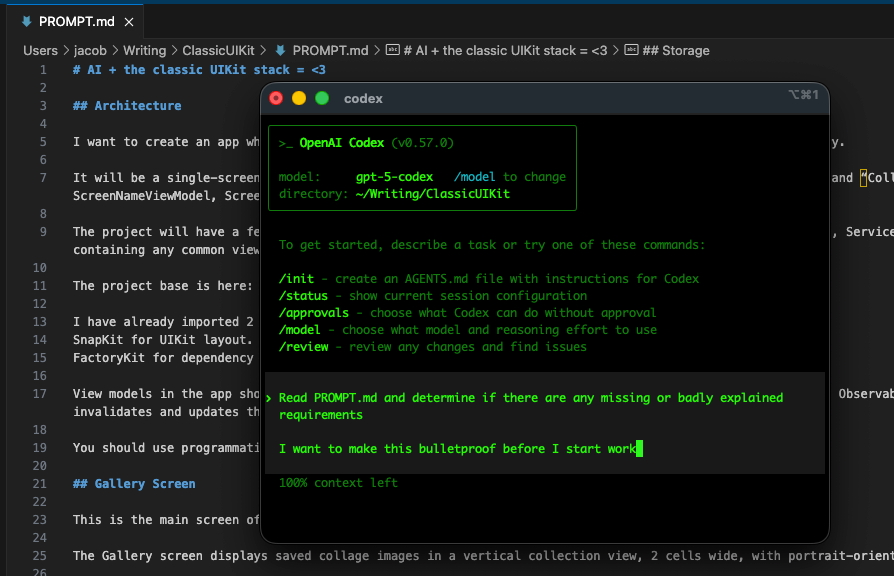Click the '## Gallery Screen' heading on line 21
This screenshot has height=576, width=894.
[134, 484]
